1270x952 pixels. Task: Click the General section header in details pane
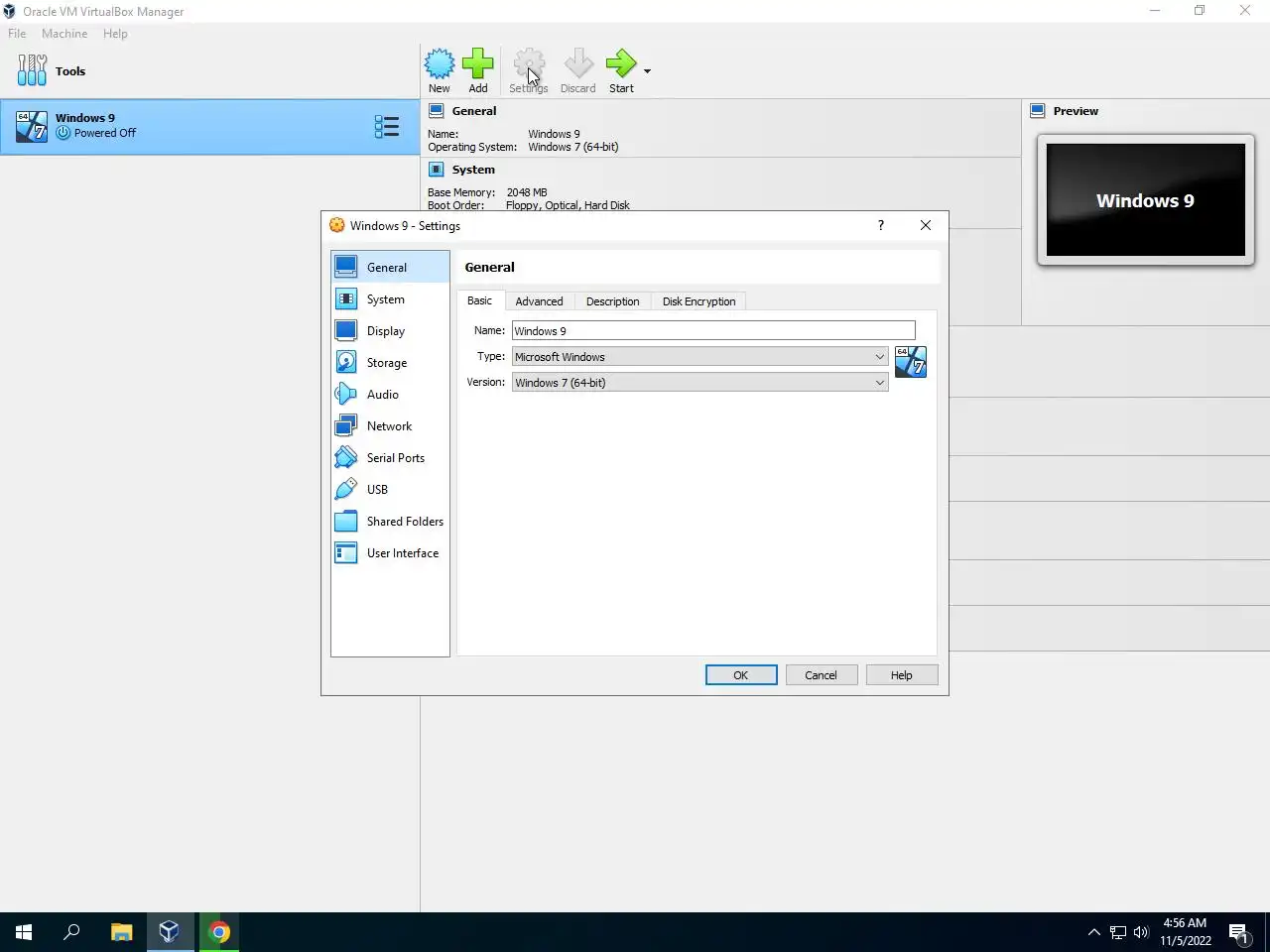(x=474, y=111)
